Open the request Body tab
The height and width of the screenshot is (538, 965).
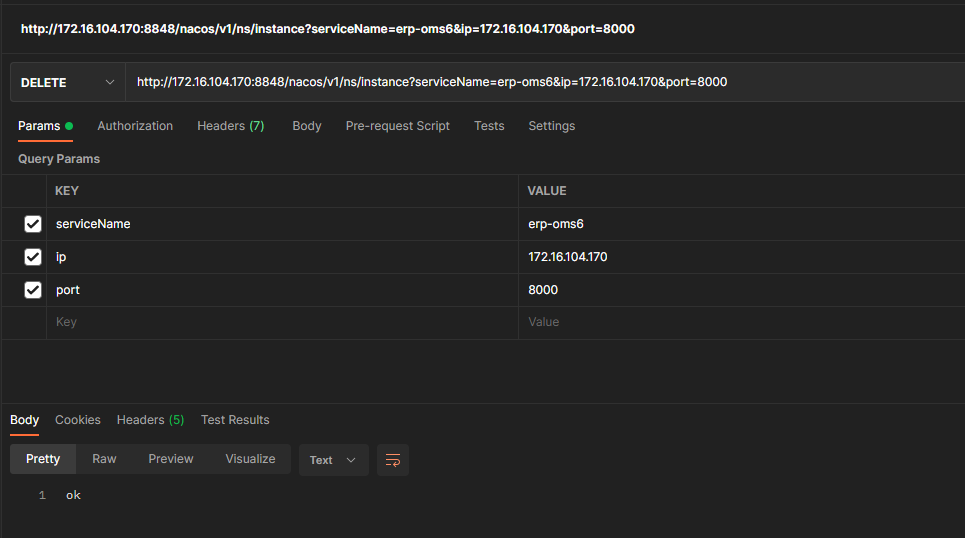tap(306, 126)
